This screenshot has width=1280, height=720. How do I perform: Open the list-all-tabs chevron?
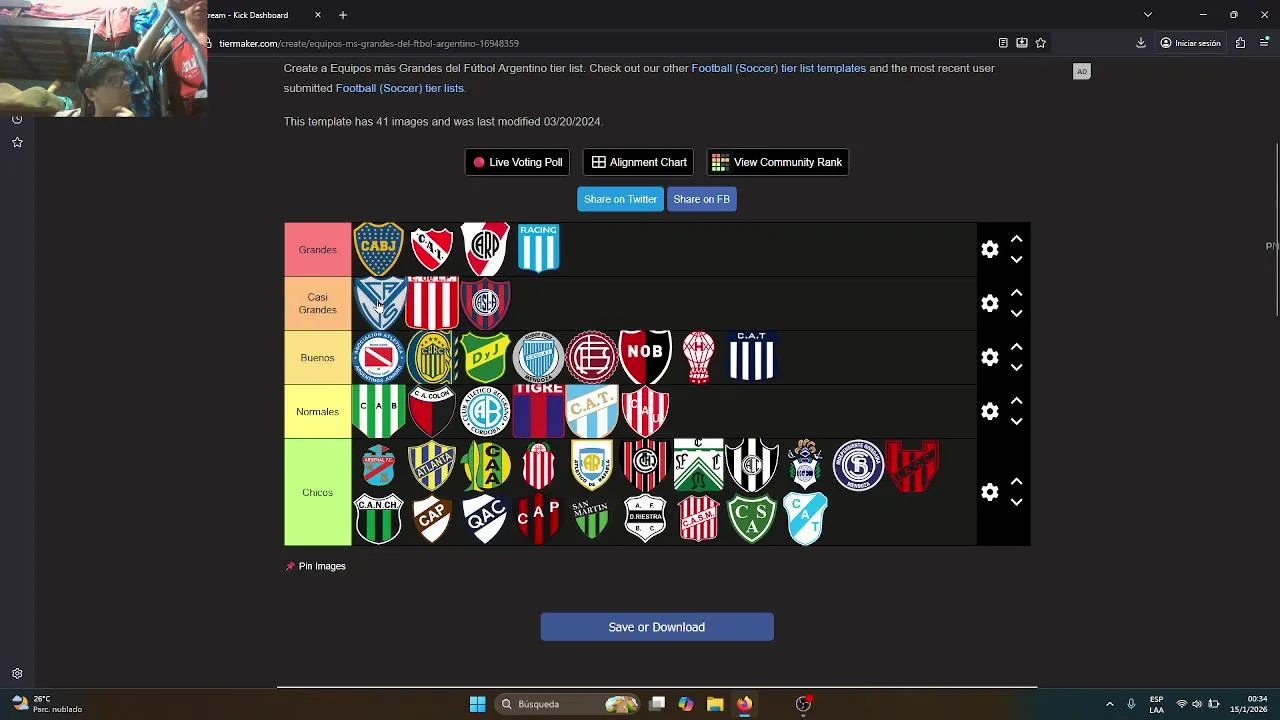[x=1148, y=15]
